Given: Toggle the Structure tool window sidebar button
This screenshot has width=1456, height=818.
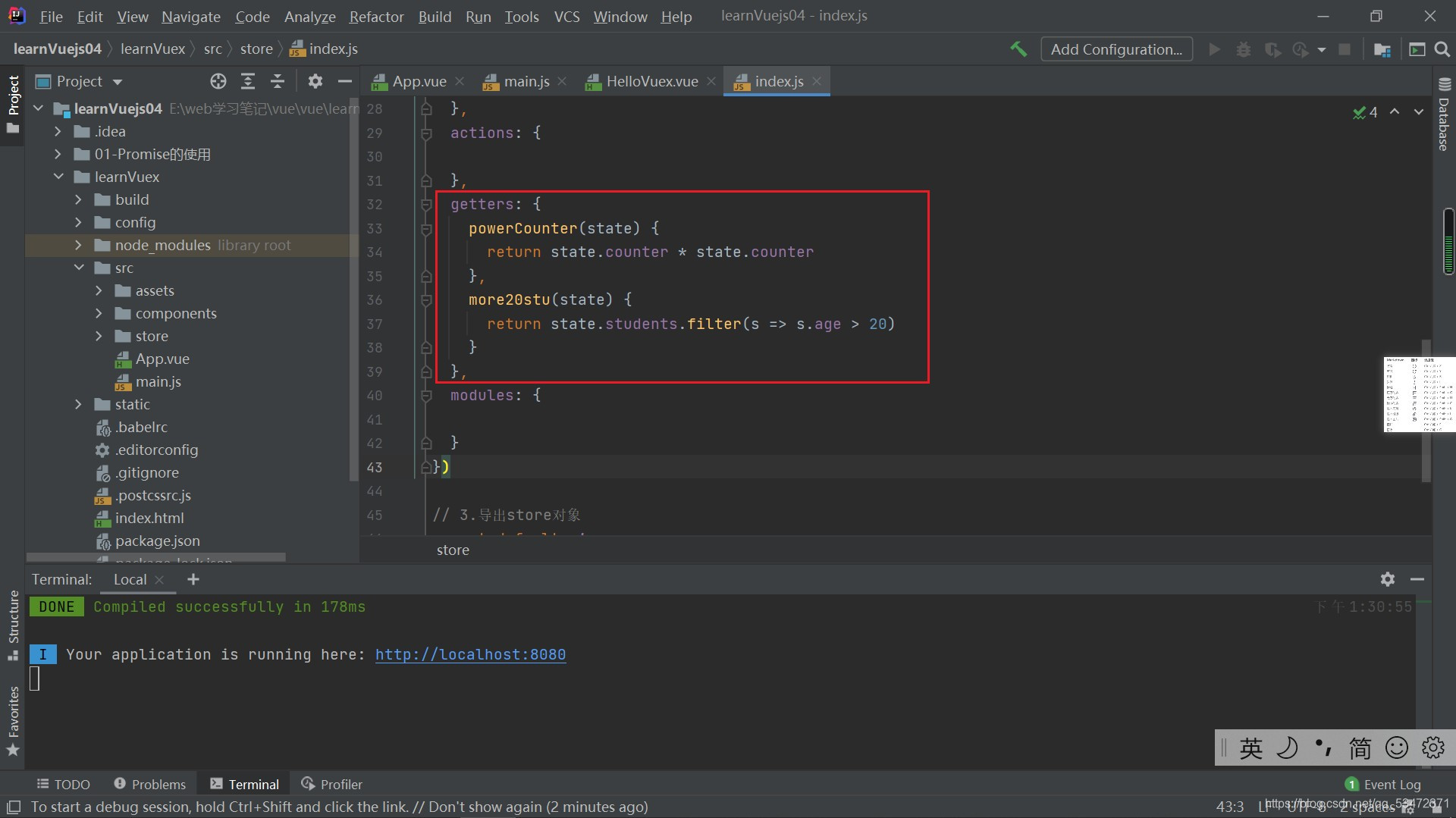Looking at the screenshot, I should (13, 625).
